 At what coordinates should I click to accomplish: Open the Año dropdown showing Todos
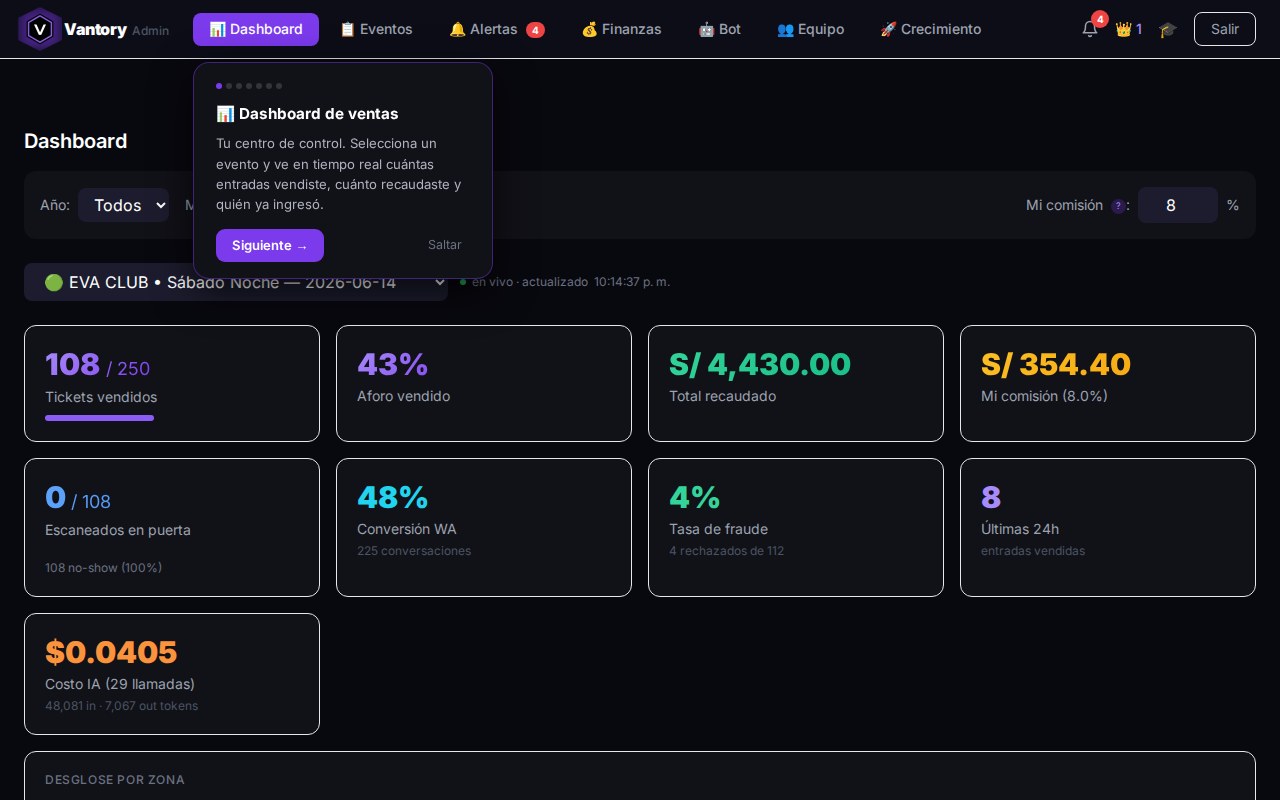(123, 205)
